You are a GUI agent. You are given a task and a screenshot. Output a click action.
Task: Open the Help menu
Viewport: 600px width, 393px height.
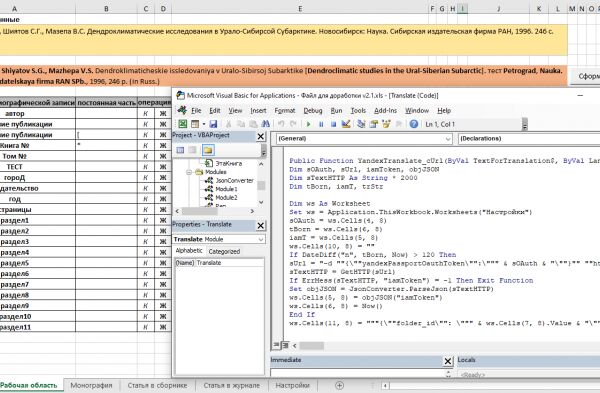click(444, 110)
